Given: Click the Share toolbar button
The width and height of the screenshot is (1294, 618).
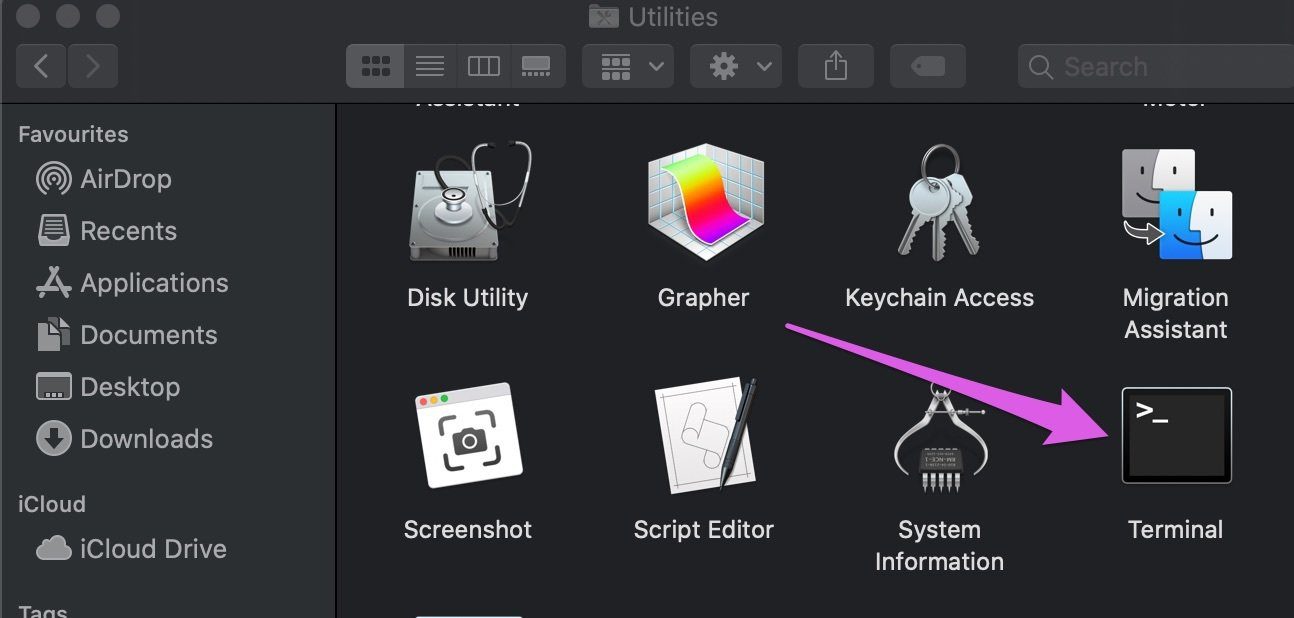Looking at the screenshot, I should [x=836, y=66].
